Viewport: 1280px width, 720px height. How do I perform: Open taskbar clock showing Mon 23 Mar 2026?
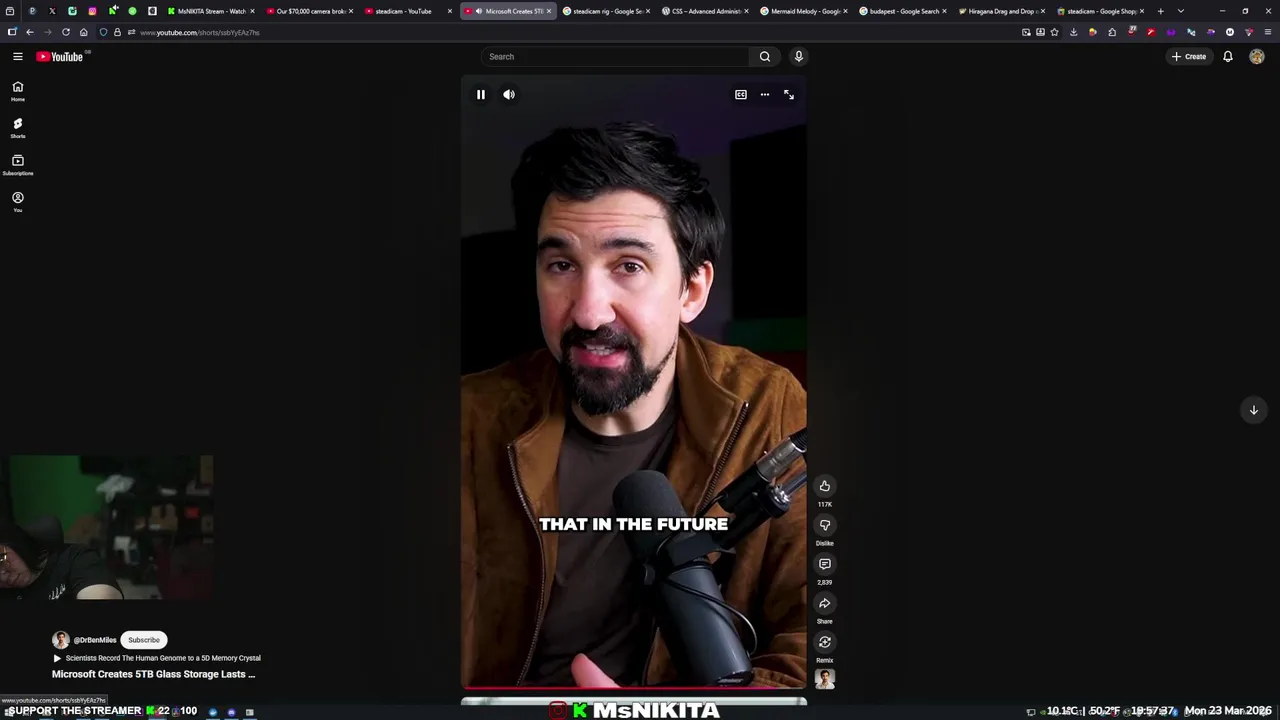(1227, 711)
